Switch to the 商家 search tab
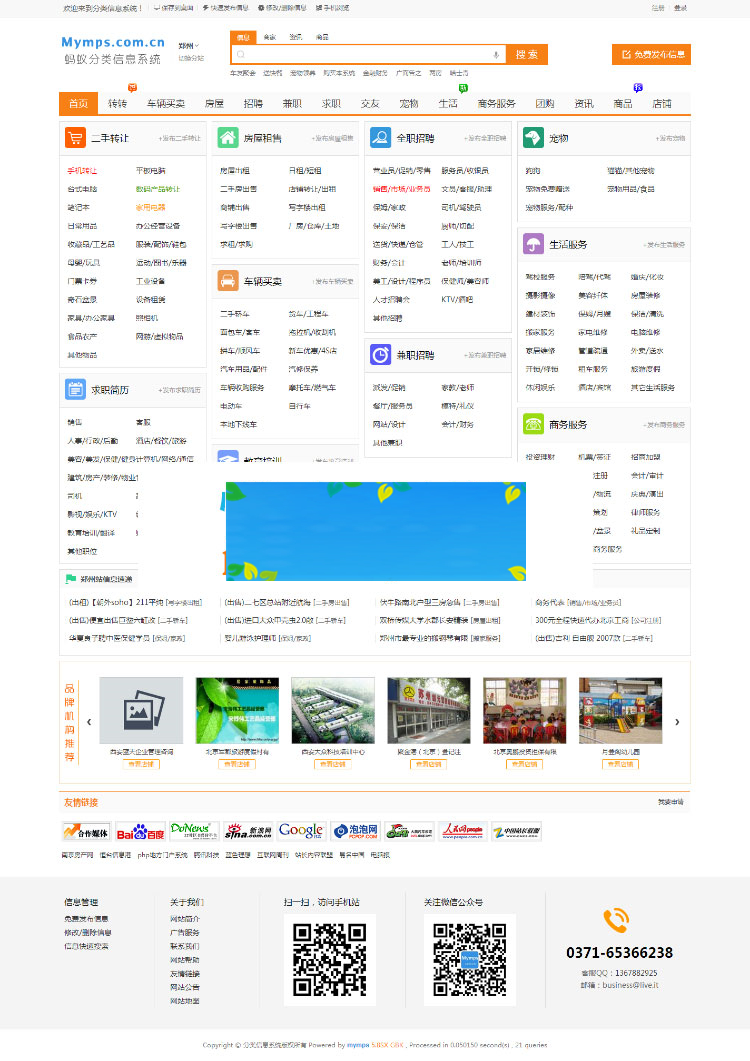The image size is (750, 1061). [x=269, y=37]
